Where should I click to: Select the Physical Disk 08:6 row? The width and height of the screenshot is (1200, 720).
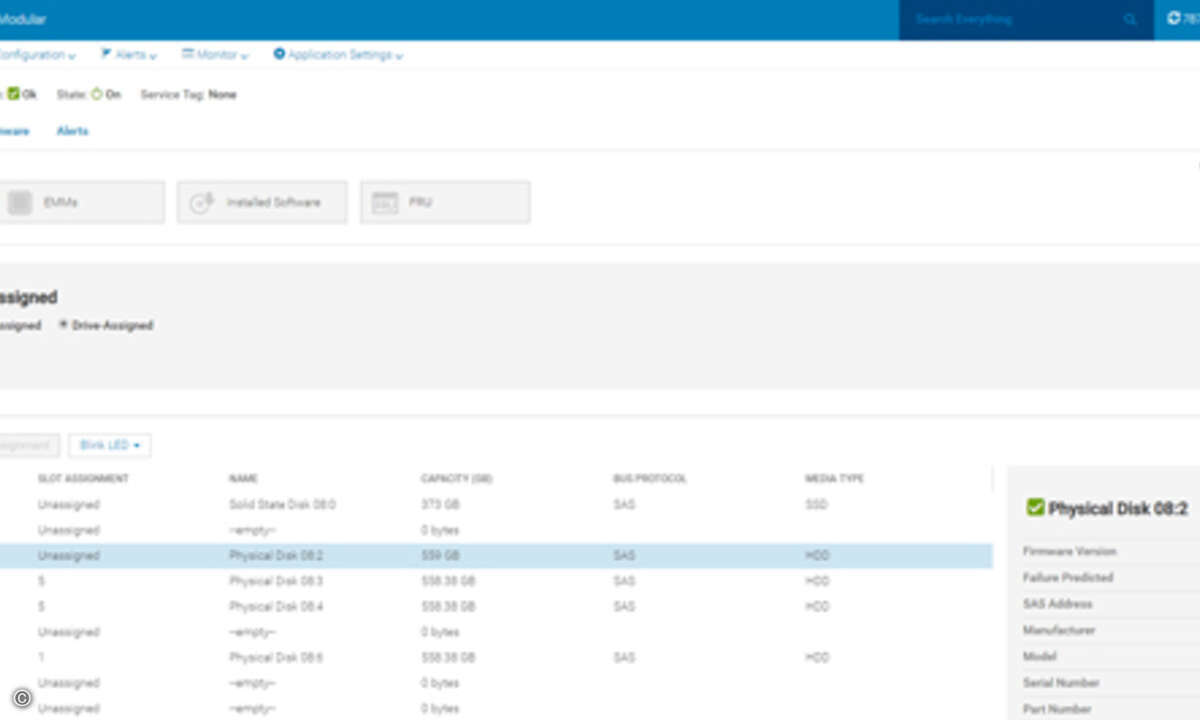click(496, 658)
